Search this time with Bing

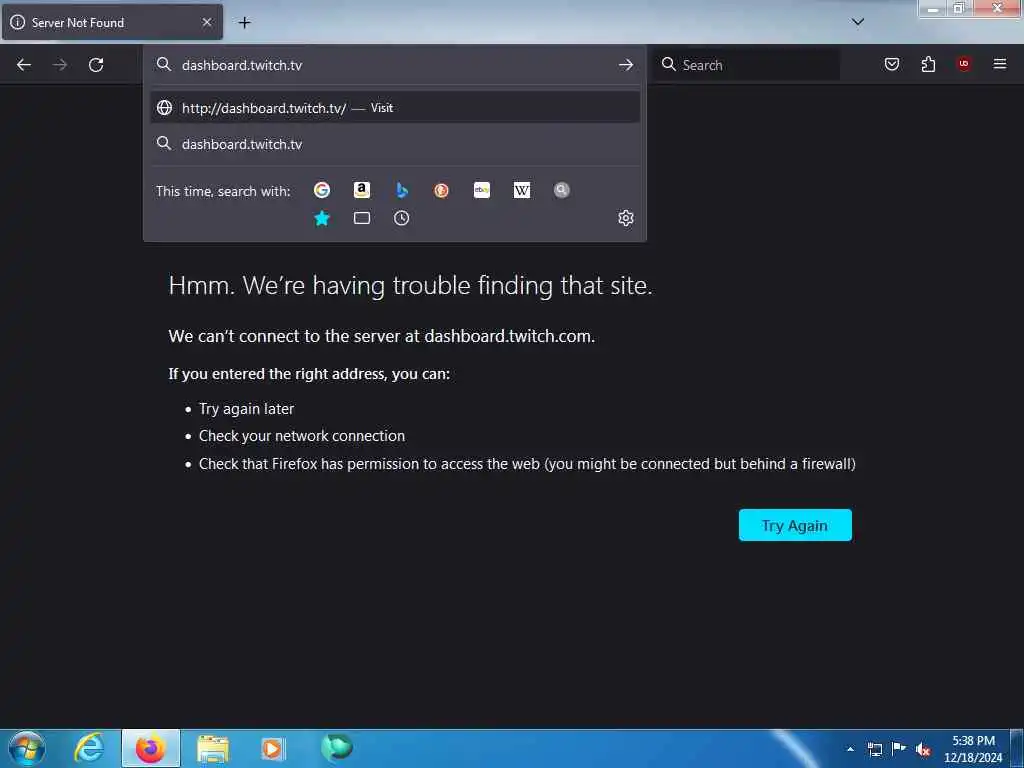[402, 190]
